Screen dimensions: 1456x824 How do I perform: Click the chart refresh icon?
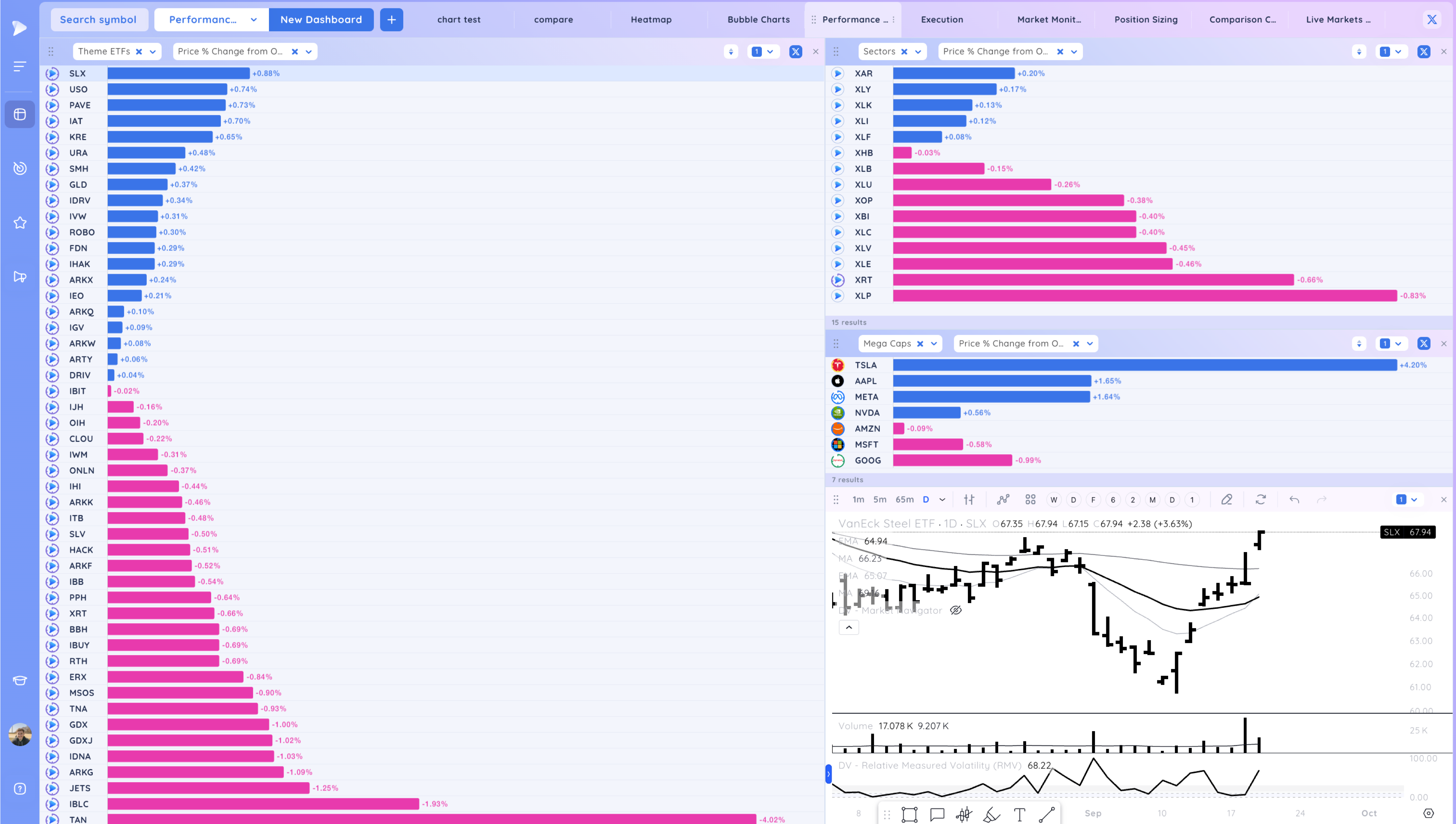[1261, 499]
